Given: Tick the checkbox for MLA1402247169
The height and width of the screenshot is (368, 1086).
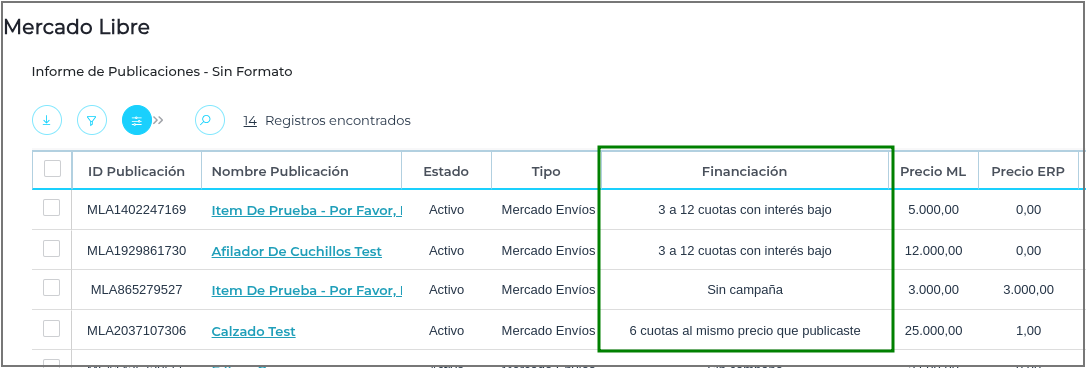Looking at the screenshot, I should pos(52,208).
